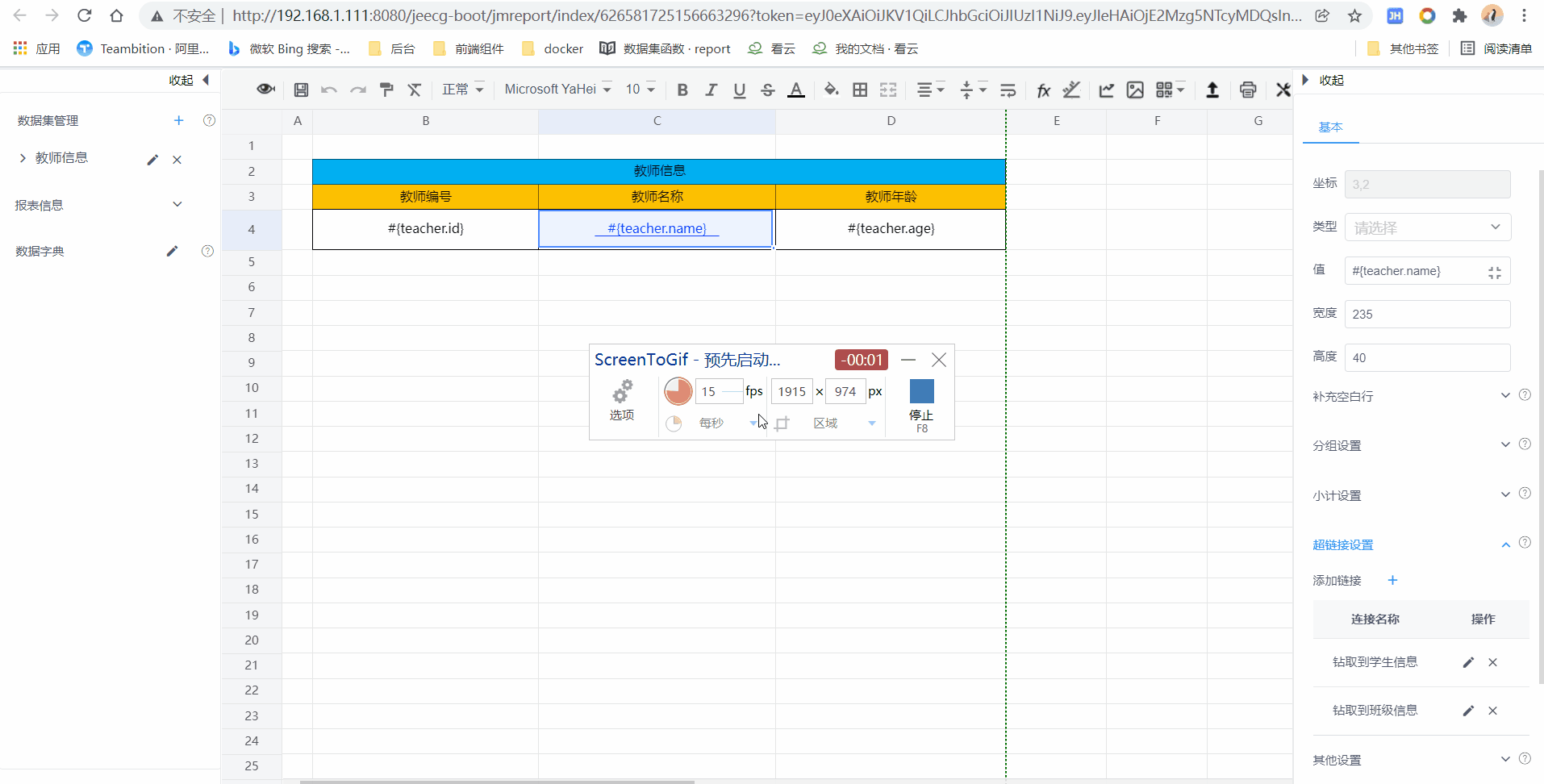Click the 宽度 input field
Viewport: 1544px width, 784px height.
[x=1427, y=314]
